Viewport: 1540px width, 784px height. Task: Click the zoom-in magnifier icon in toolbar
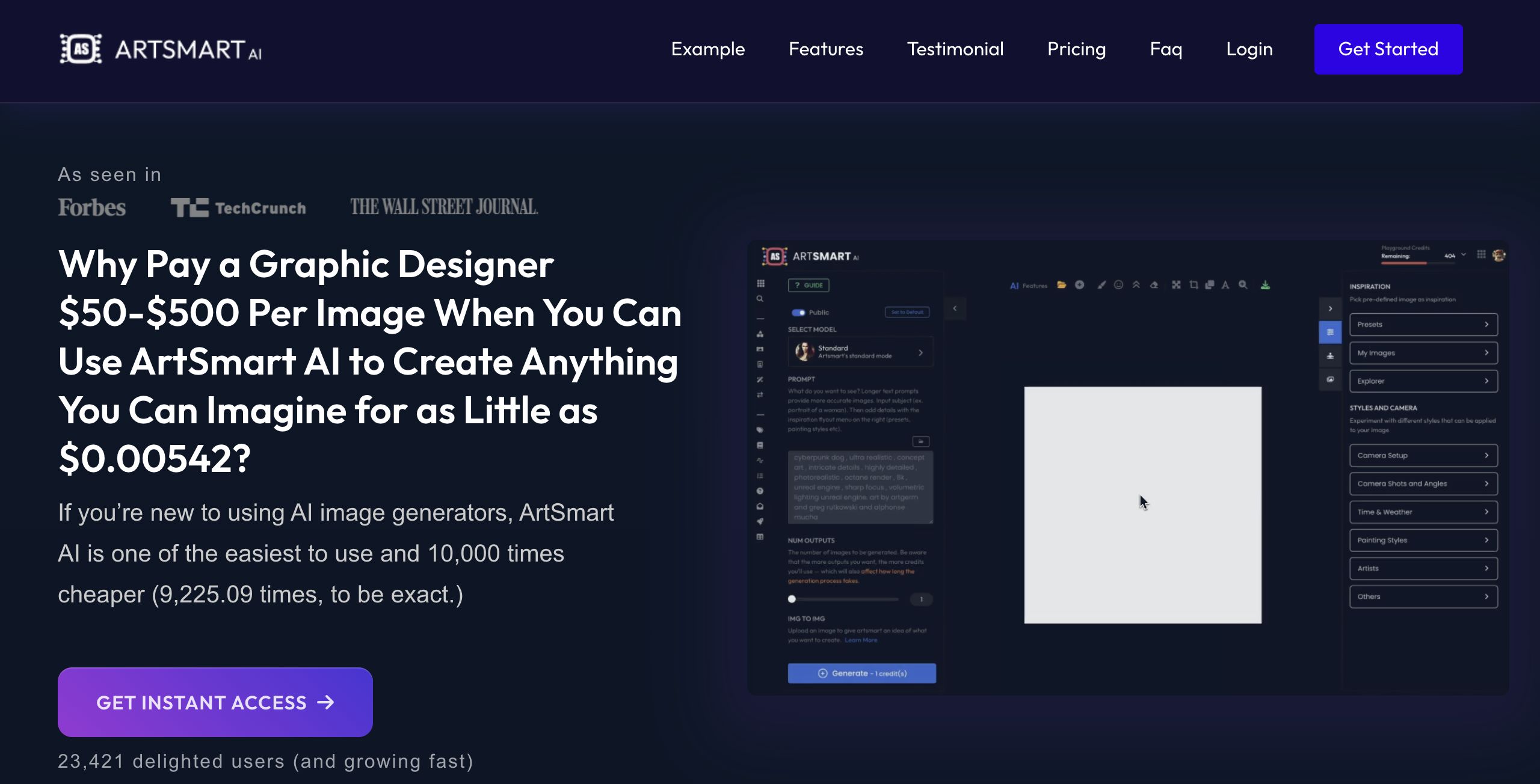click(x=1243, y=285)
